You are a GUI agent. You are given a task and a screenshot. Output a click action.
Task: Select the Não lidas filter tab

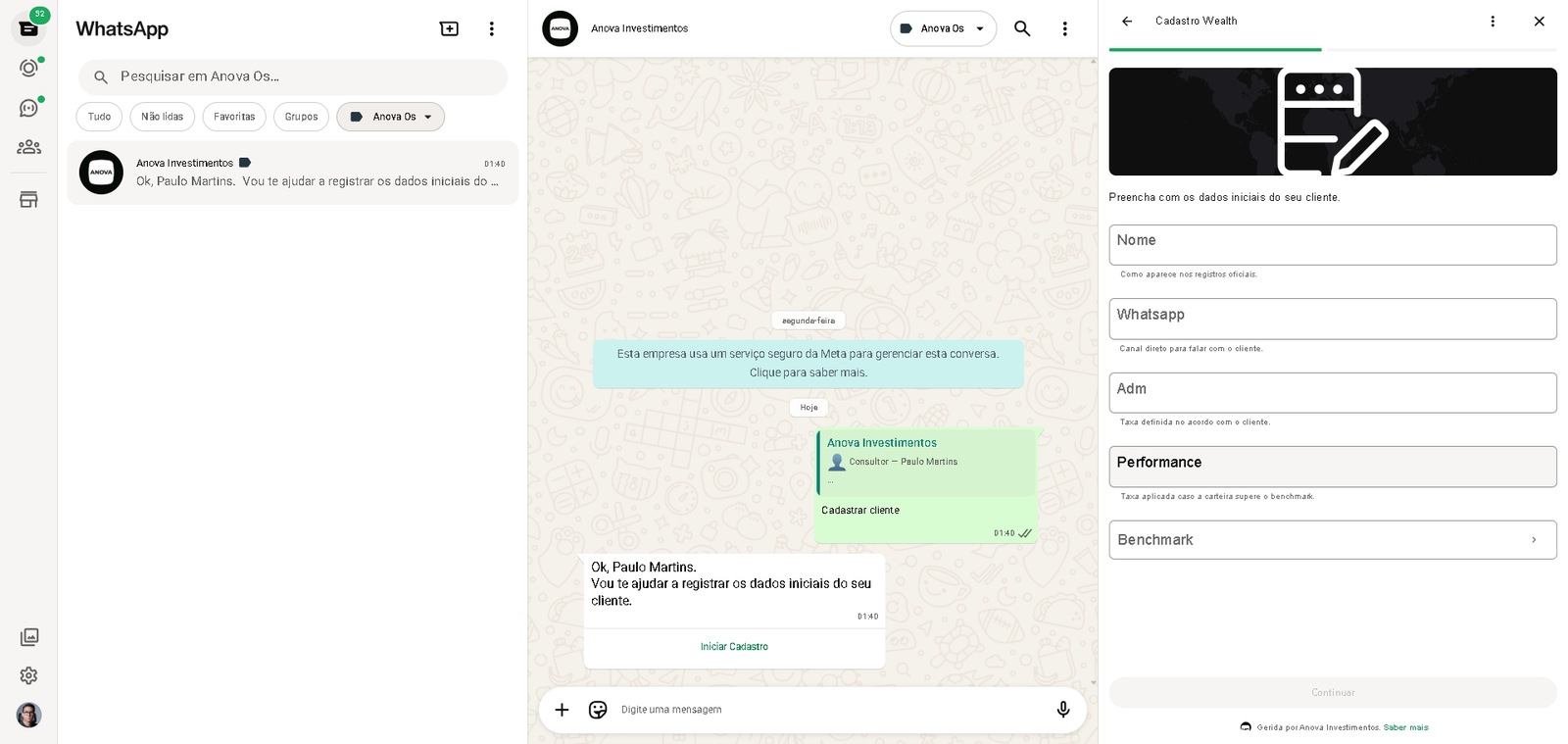[x=162, y=117]
